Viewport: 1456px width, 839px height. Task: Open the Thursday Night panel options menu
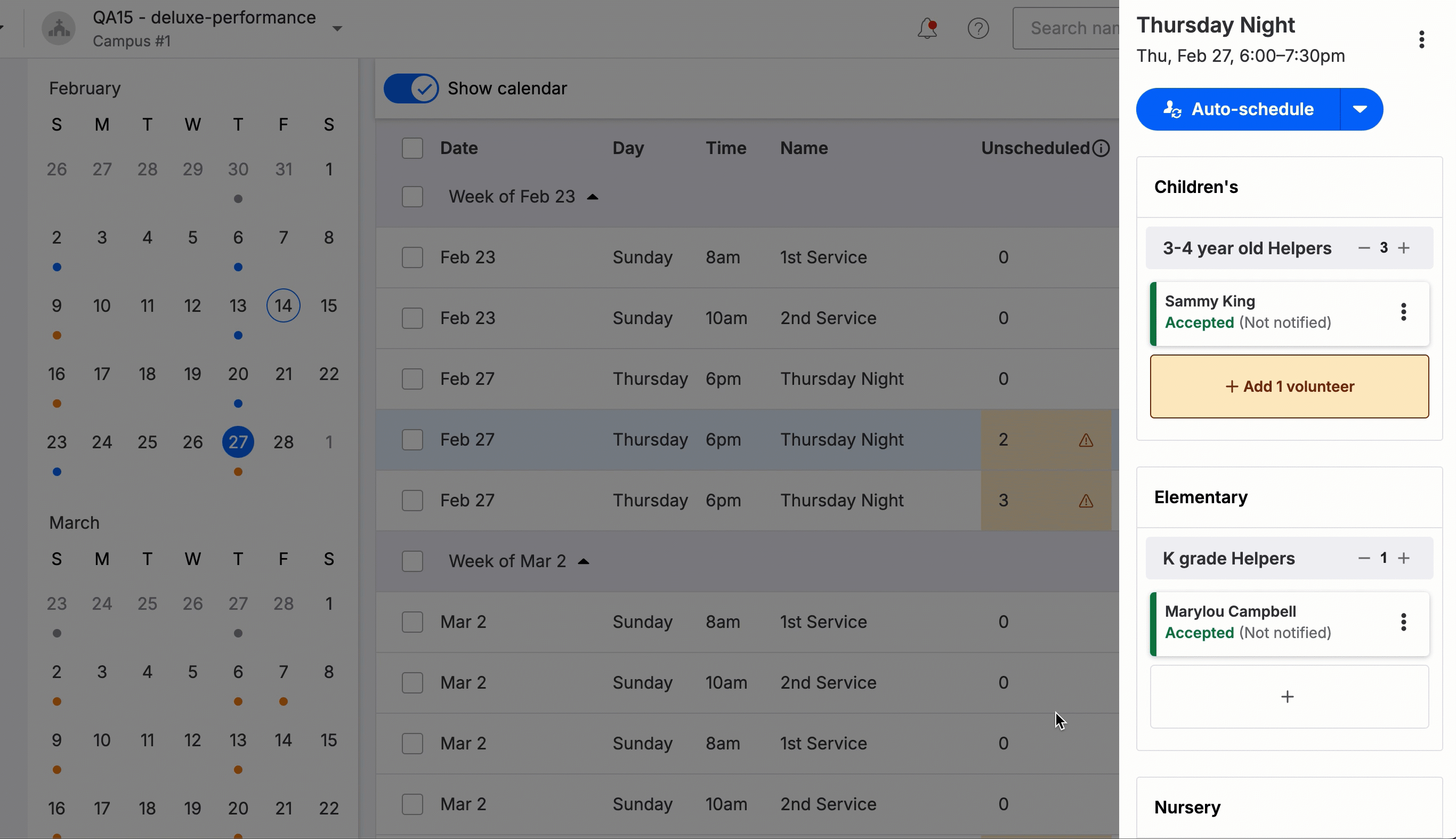pos(1421,39)
